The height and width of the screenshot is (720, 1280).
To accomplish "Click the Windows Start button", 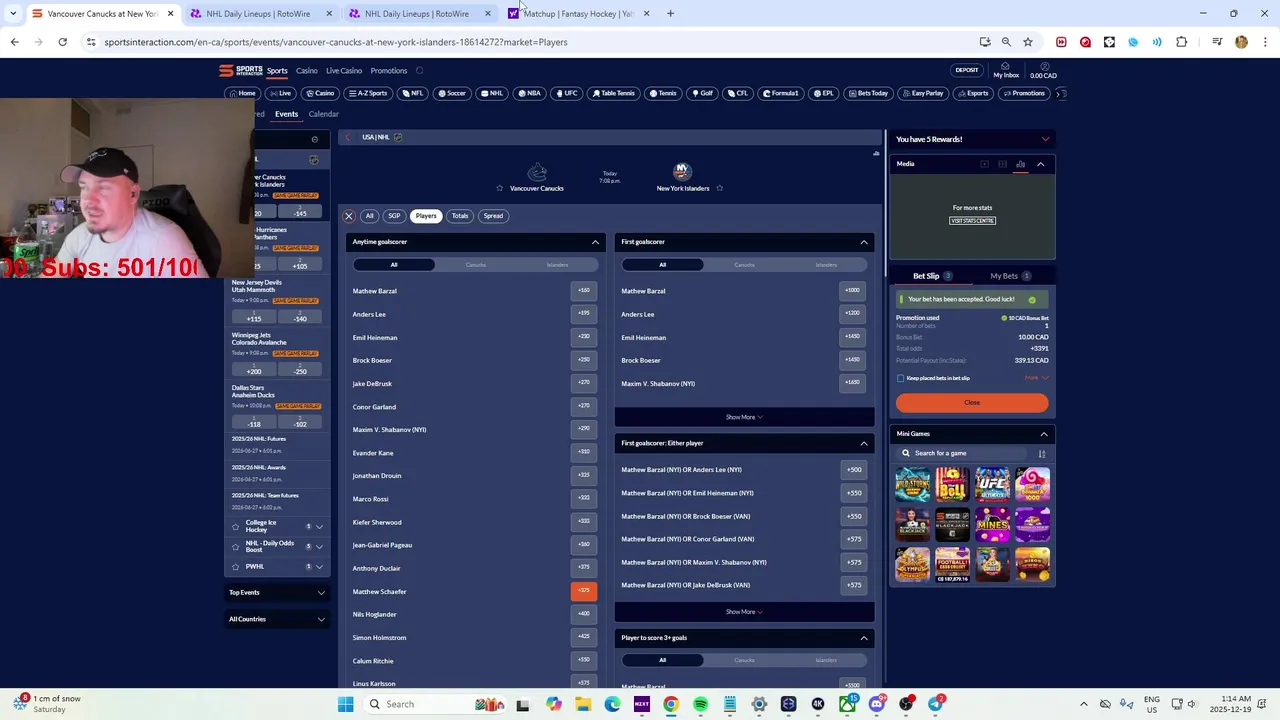I will (x=345, y=704).
